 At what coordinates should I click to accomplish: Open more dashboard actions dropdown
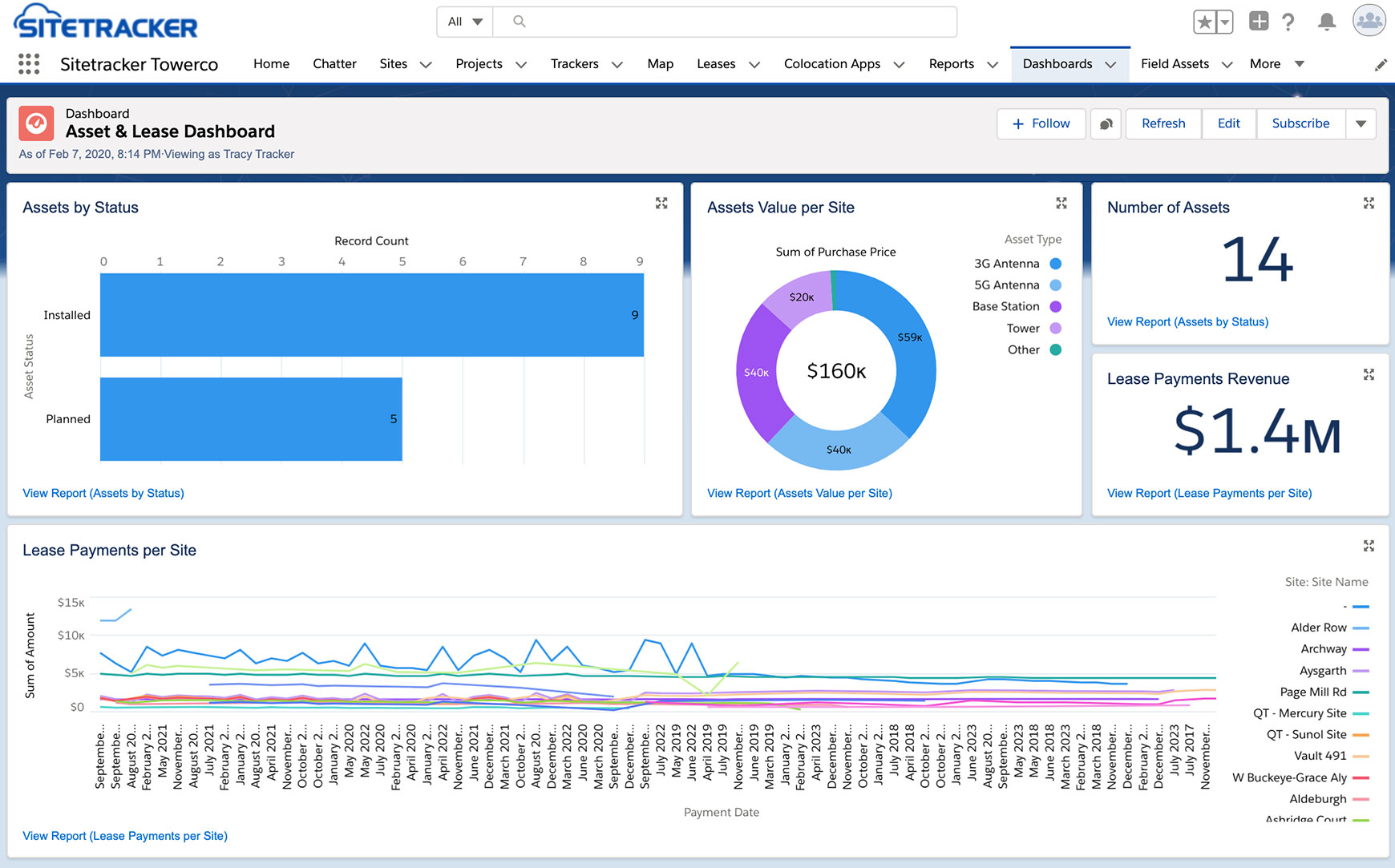coord(1361,124)
